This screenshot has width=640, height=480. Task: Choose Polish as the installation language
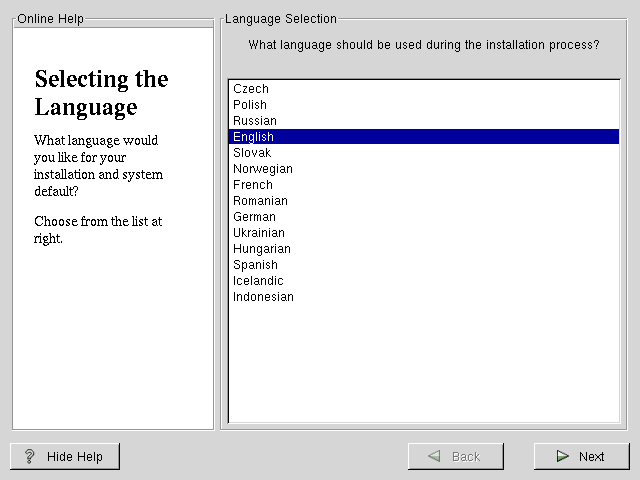(x=250, y=105)
